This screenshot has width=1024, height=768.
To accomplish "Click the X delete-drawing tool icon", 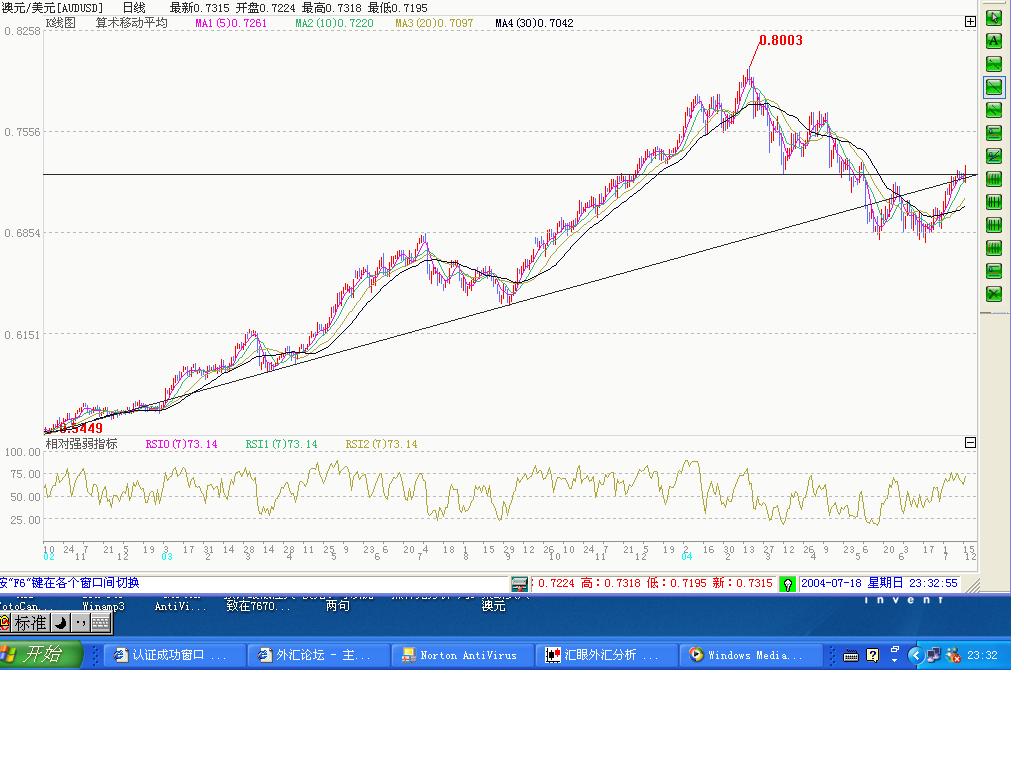I will (x=993, y=293).
